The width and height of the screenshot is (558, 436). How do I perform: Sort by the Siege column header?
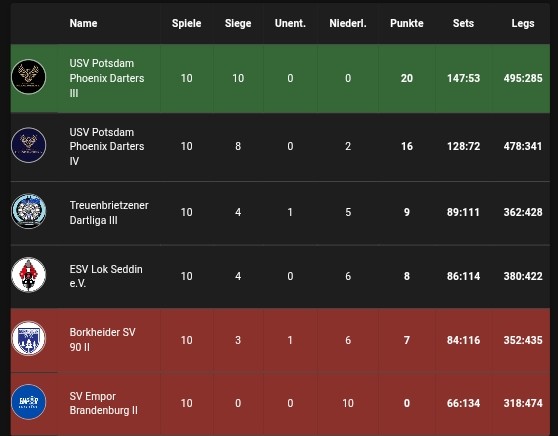(238, 23)
